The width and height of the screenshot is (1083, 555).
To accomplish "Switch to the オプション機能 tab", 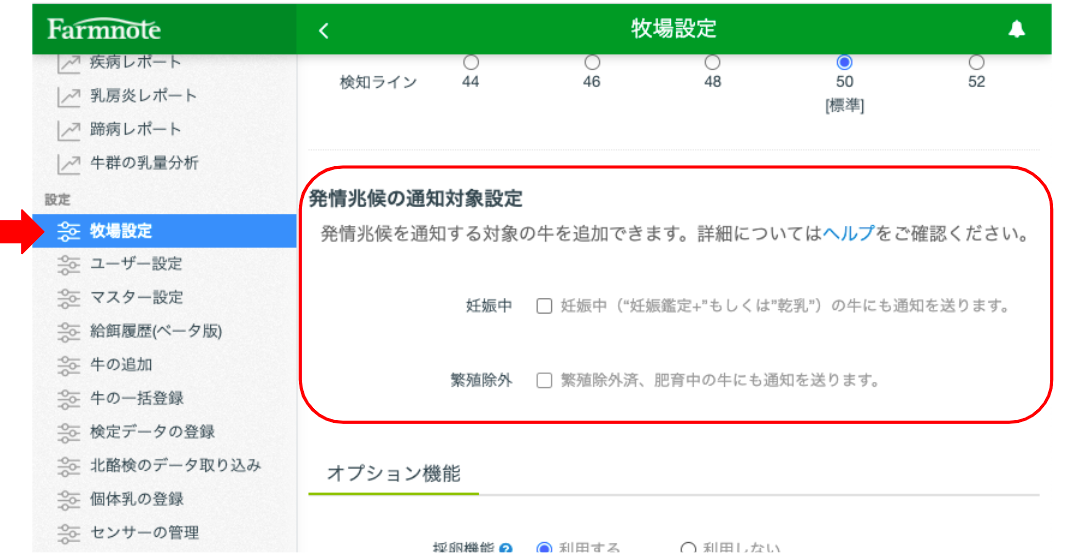I will 394,474.
